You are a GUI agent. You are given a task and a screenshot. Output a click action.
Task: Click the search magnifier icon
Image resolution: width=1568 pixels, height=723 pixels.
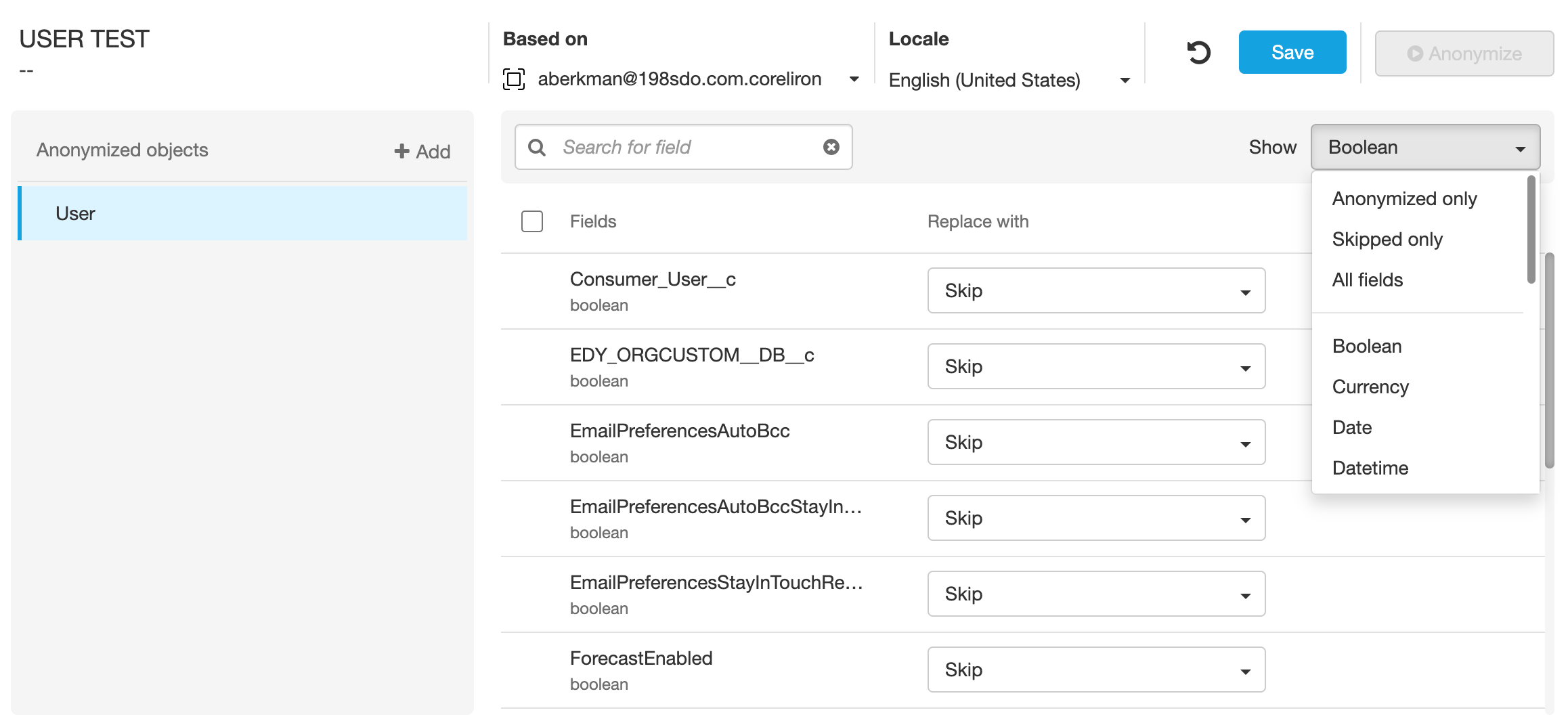pos(537,147)
